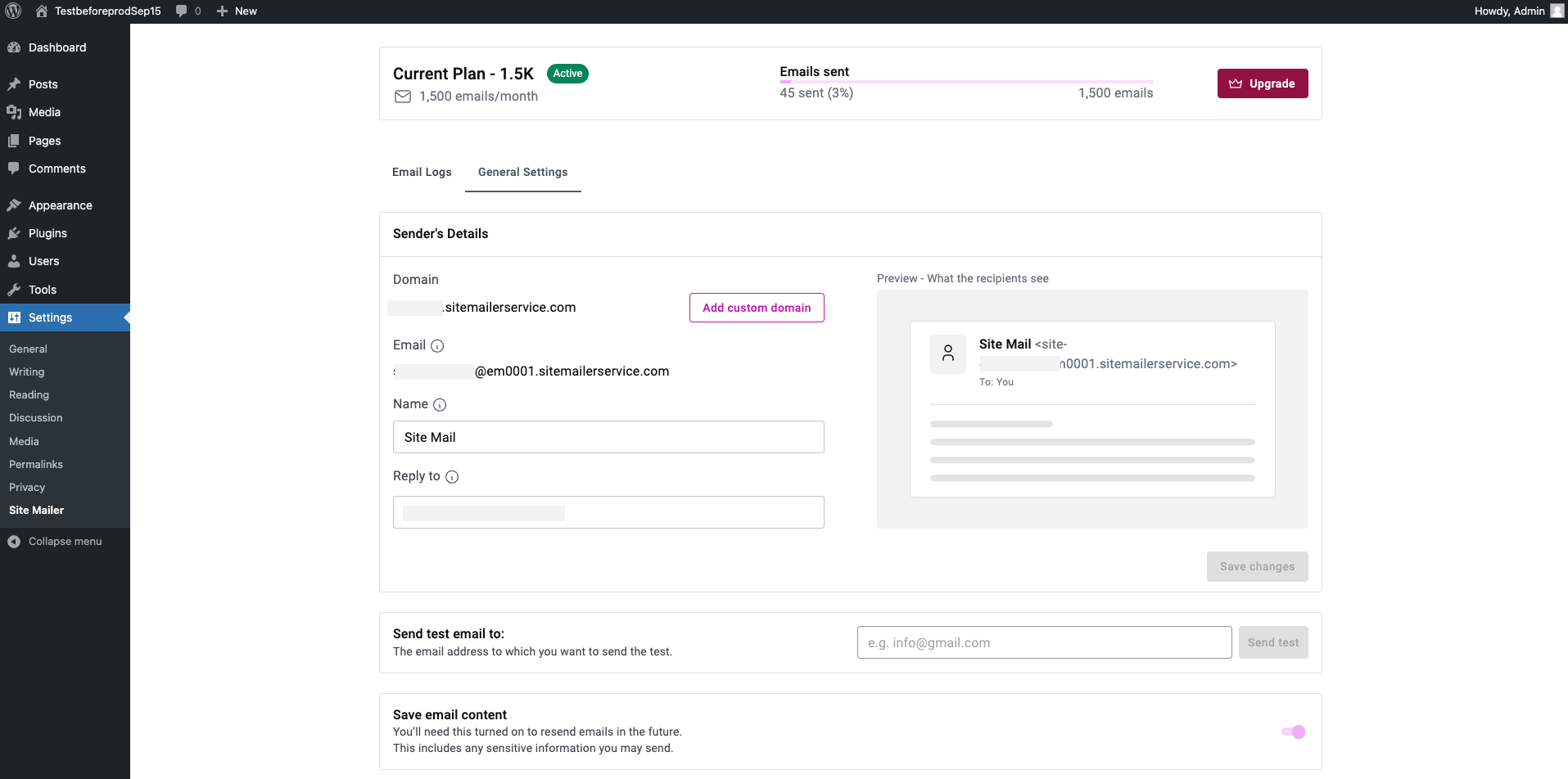Click the Dashboard gauge icon

click(x=14, y=47)
